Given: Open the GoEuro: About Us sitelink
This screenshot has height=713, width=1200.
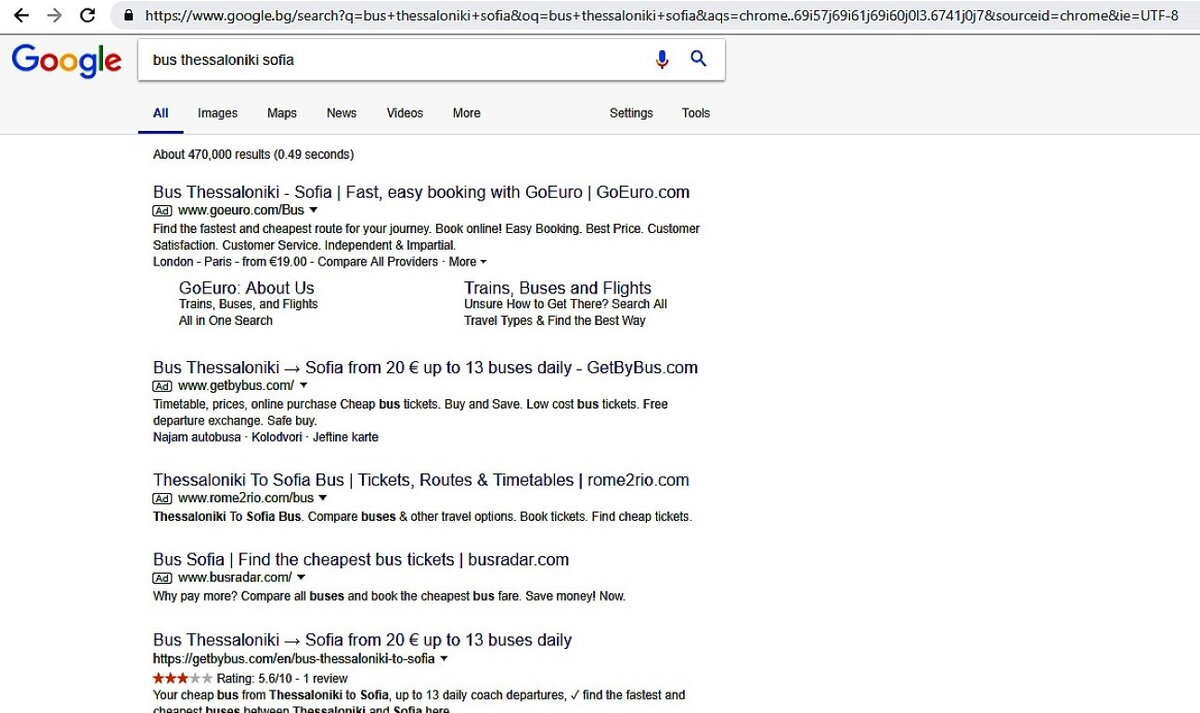Looking at the screenshot, I should [x=246, y=288].
